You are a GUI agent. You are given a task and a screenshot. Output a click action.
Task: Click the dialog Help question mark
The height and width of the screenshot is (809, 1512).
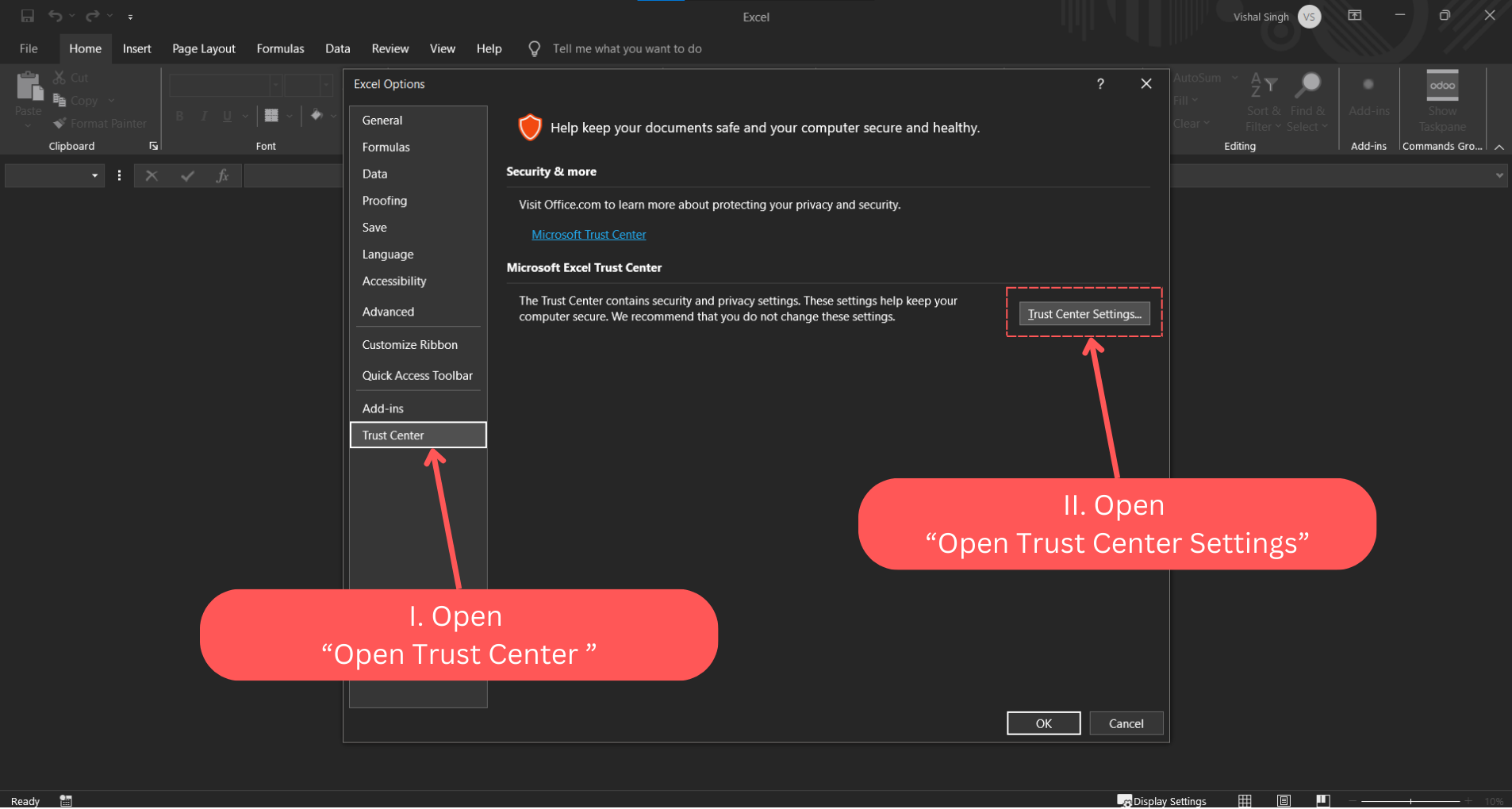click(1100, 84)
